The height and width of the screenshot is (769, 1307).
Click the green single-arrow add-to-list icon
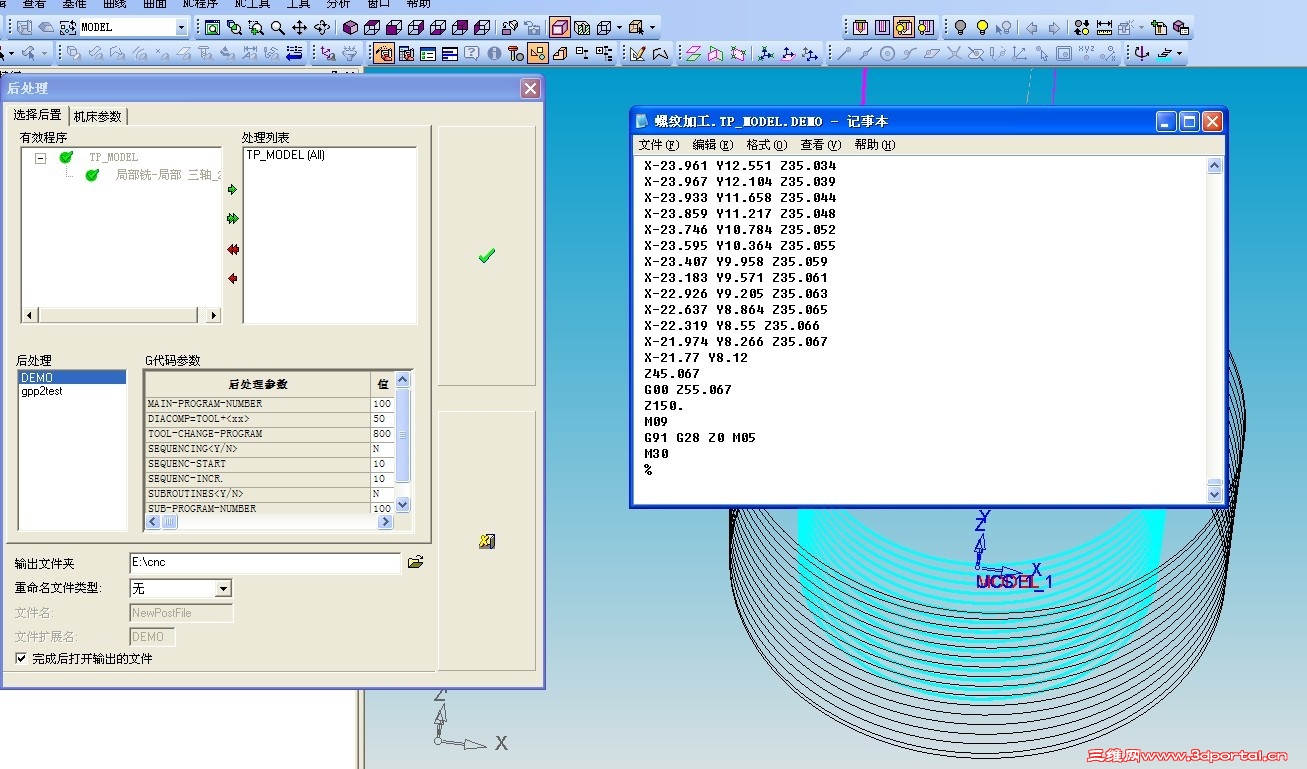pyautogui.click(x=233, y=189)
